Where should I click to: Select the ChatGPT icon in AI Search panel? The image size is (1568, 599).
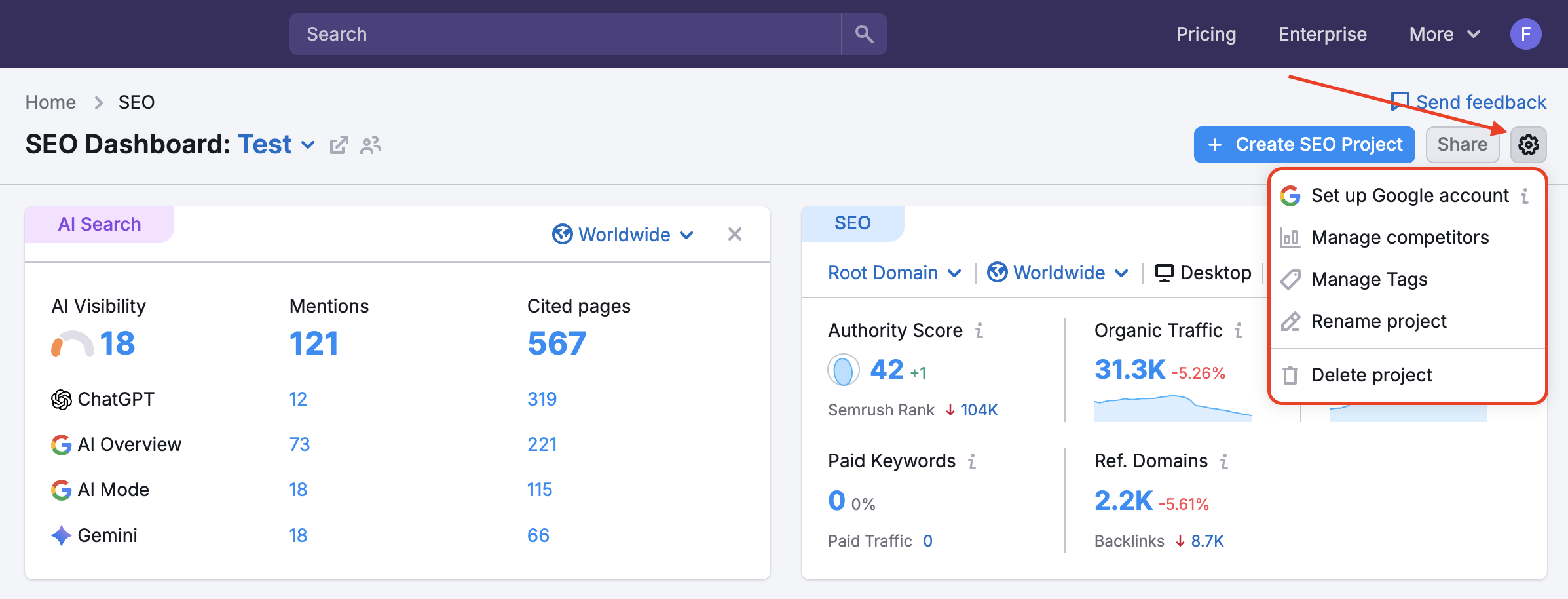(x=60, y=398)
